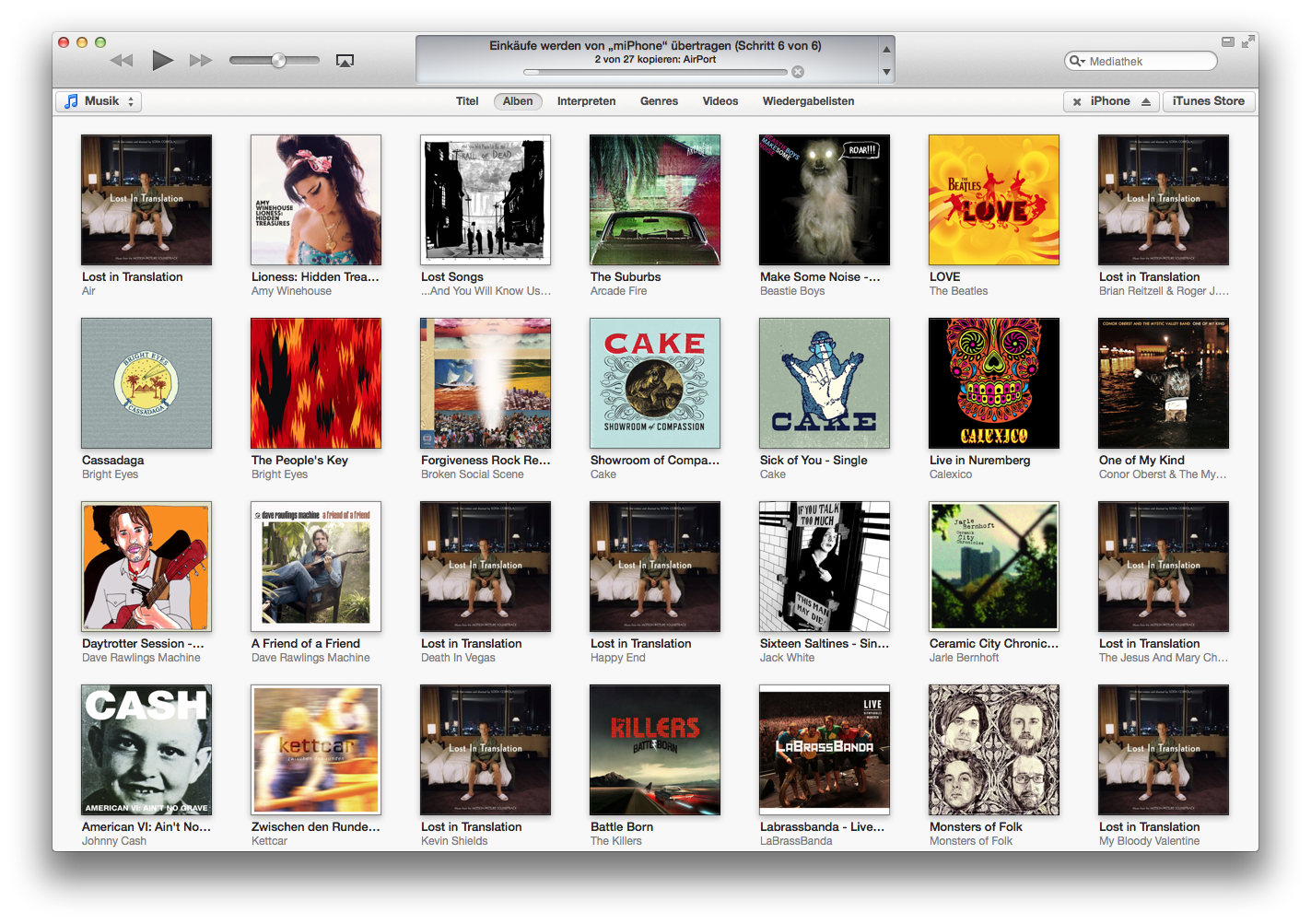Enter full screen with arrows icon

click(x=1247, y=41)
